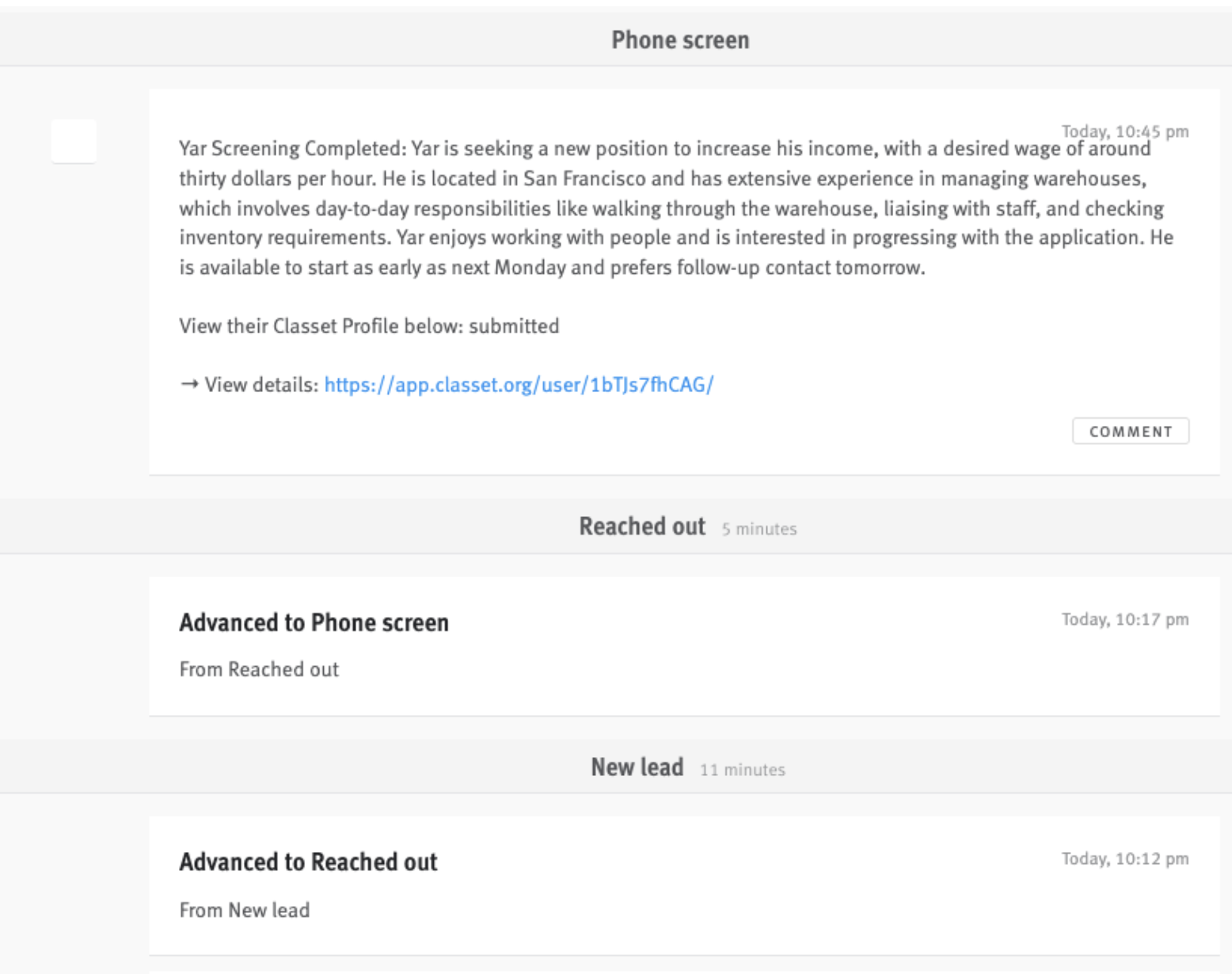This screenshot has height=974, width=1232.
Task: Click the 11 minutes duration label
Action: 742,770
